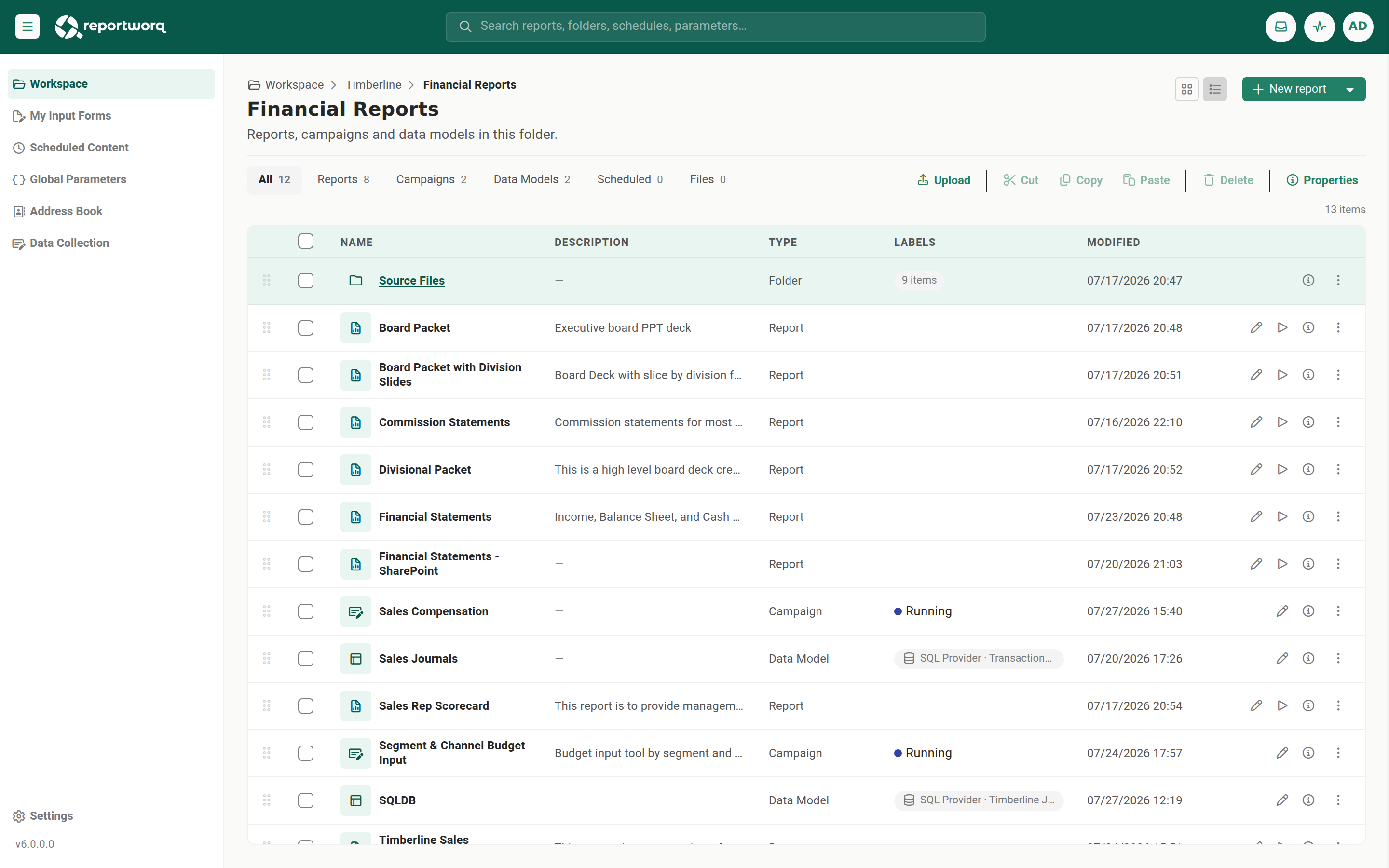Open the Source Files folder link
Viewport: 1389px width, 868px height.
tap(411, 281)
